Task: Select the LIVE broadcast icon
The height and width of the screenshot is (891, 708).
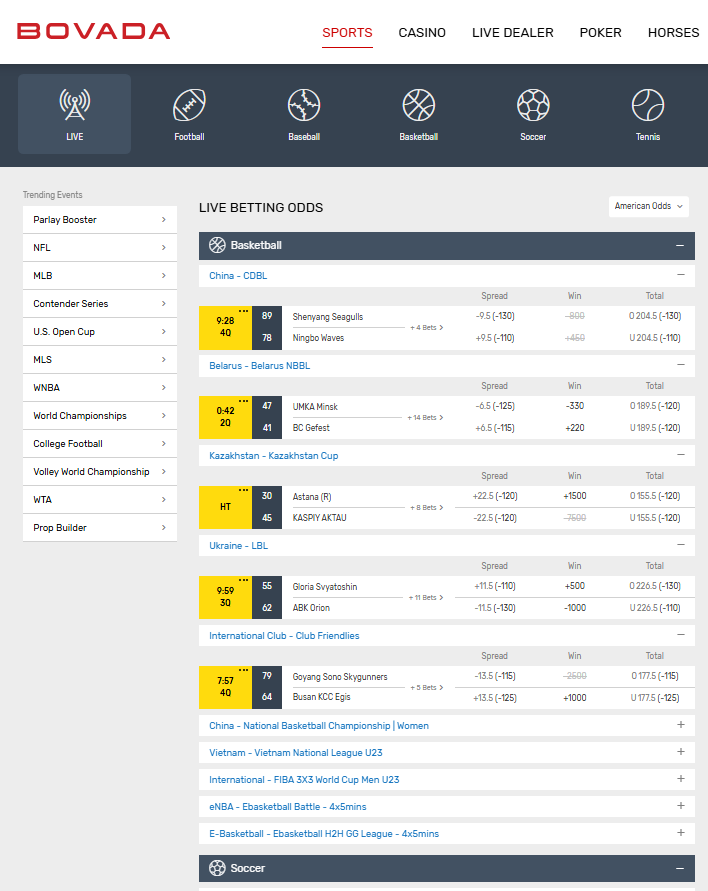Action: click(x=74, y=105)
